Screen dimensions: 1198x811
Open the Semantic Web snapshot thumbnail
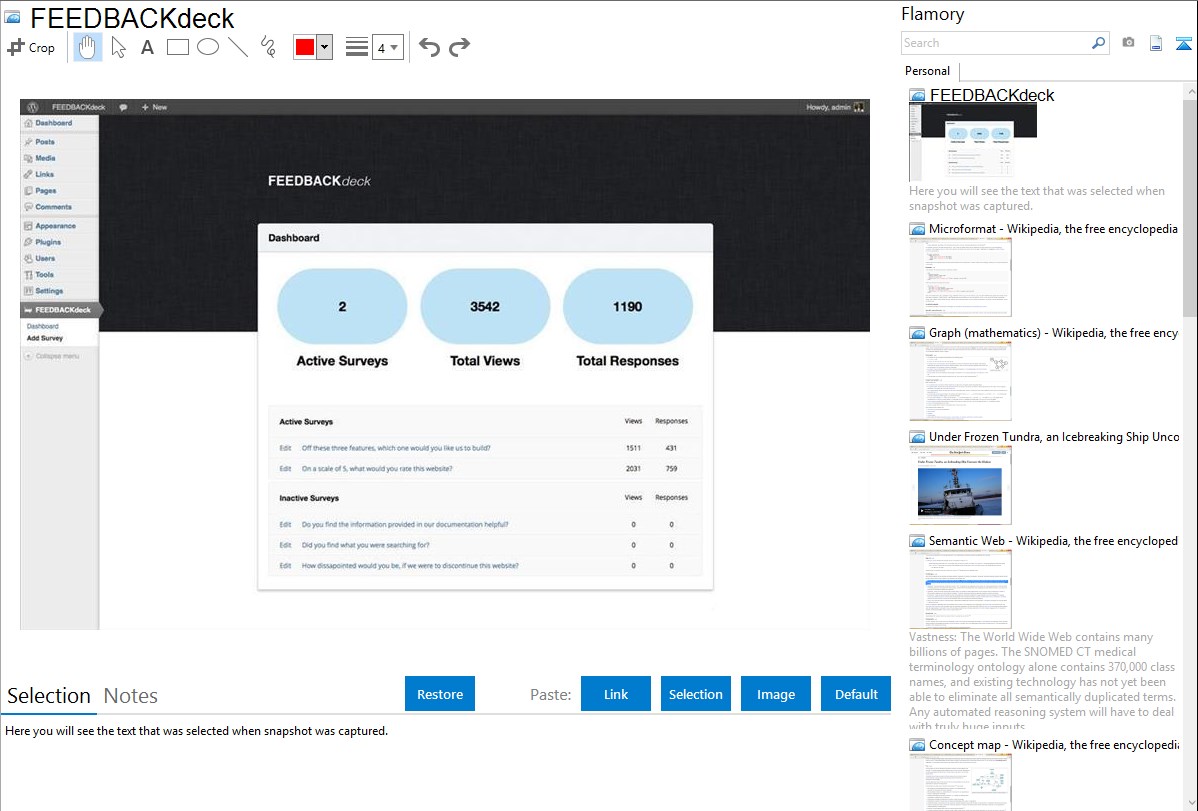[960, 589]
